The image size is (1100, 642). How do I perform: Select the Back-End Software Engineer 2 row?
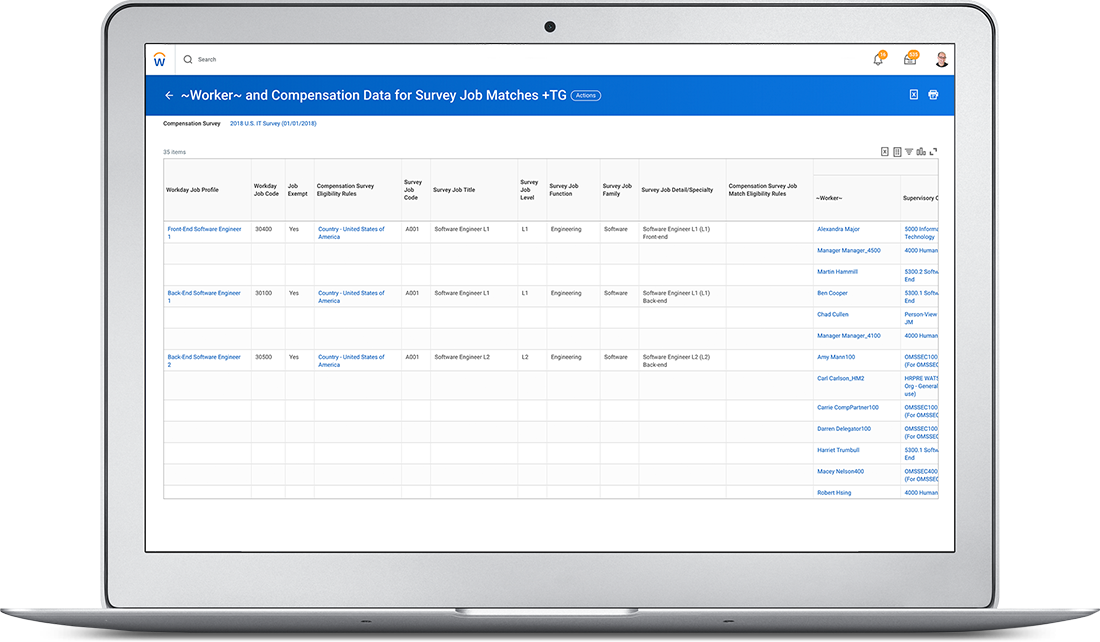pyautogui.click(x=203, y=361)
